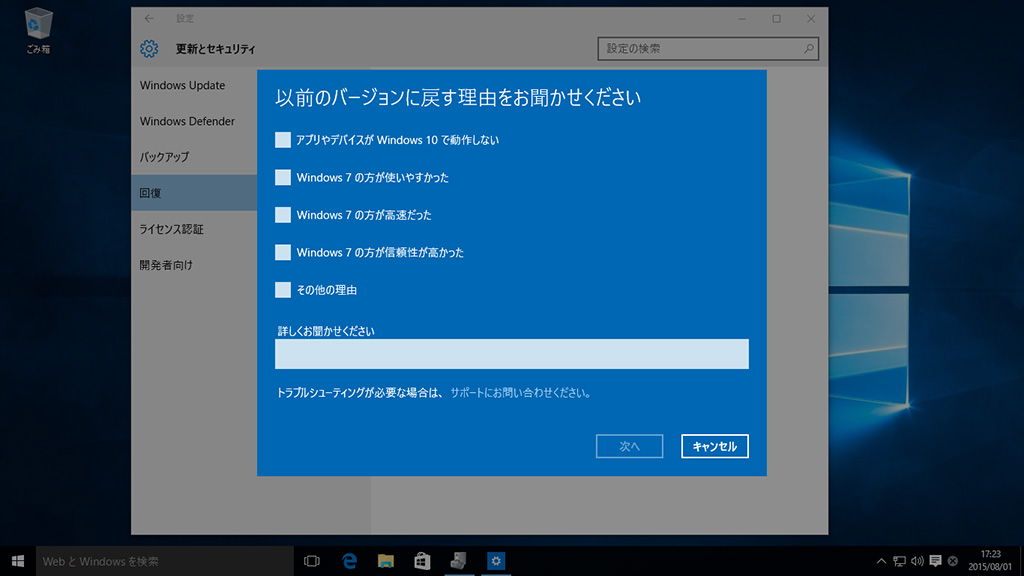
Task: Click the 'Web と Windows を検索' taskbar search box
Action: [x=165, y=561]
